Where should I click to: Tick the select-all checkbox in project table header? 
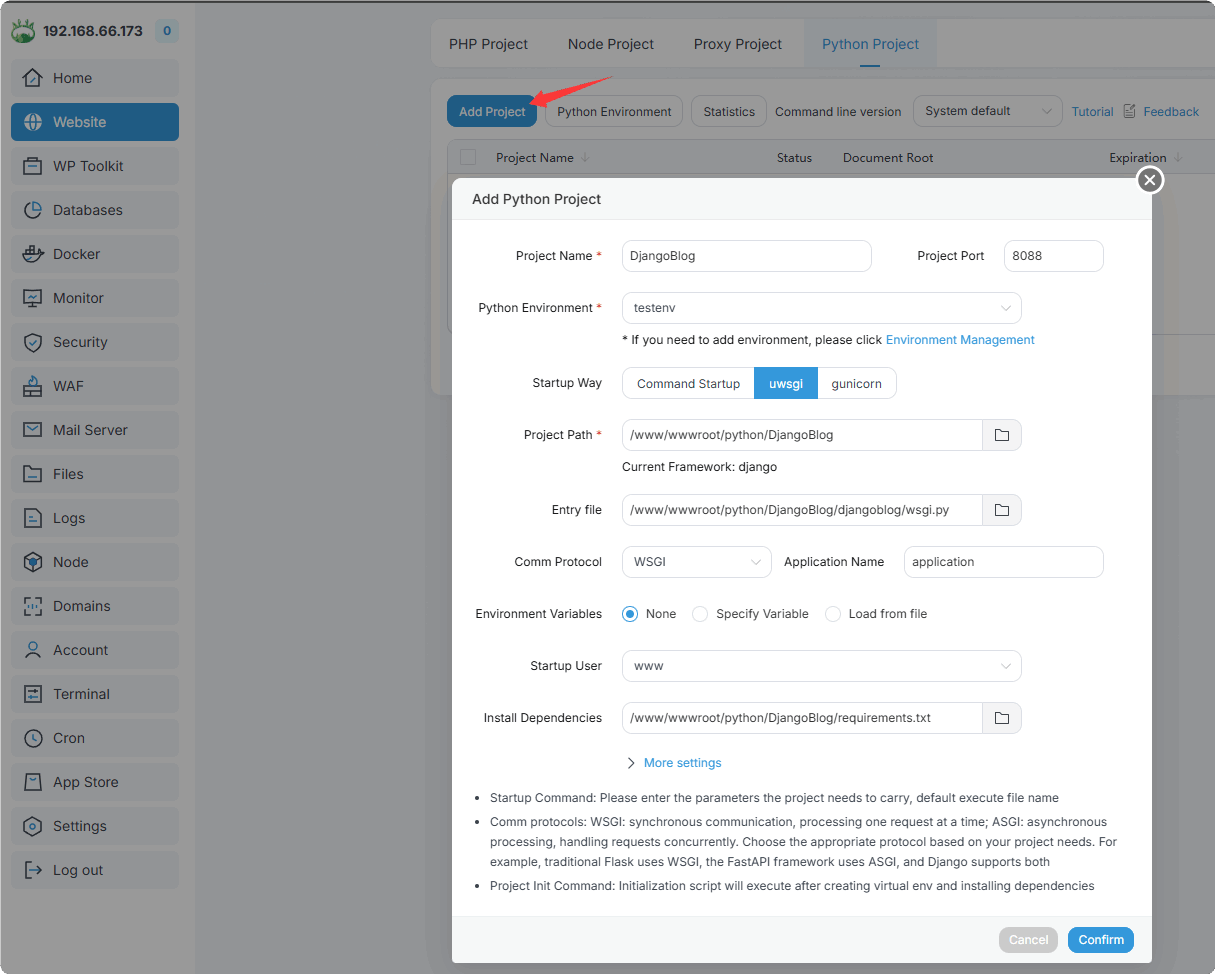coord(468,157)
